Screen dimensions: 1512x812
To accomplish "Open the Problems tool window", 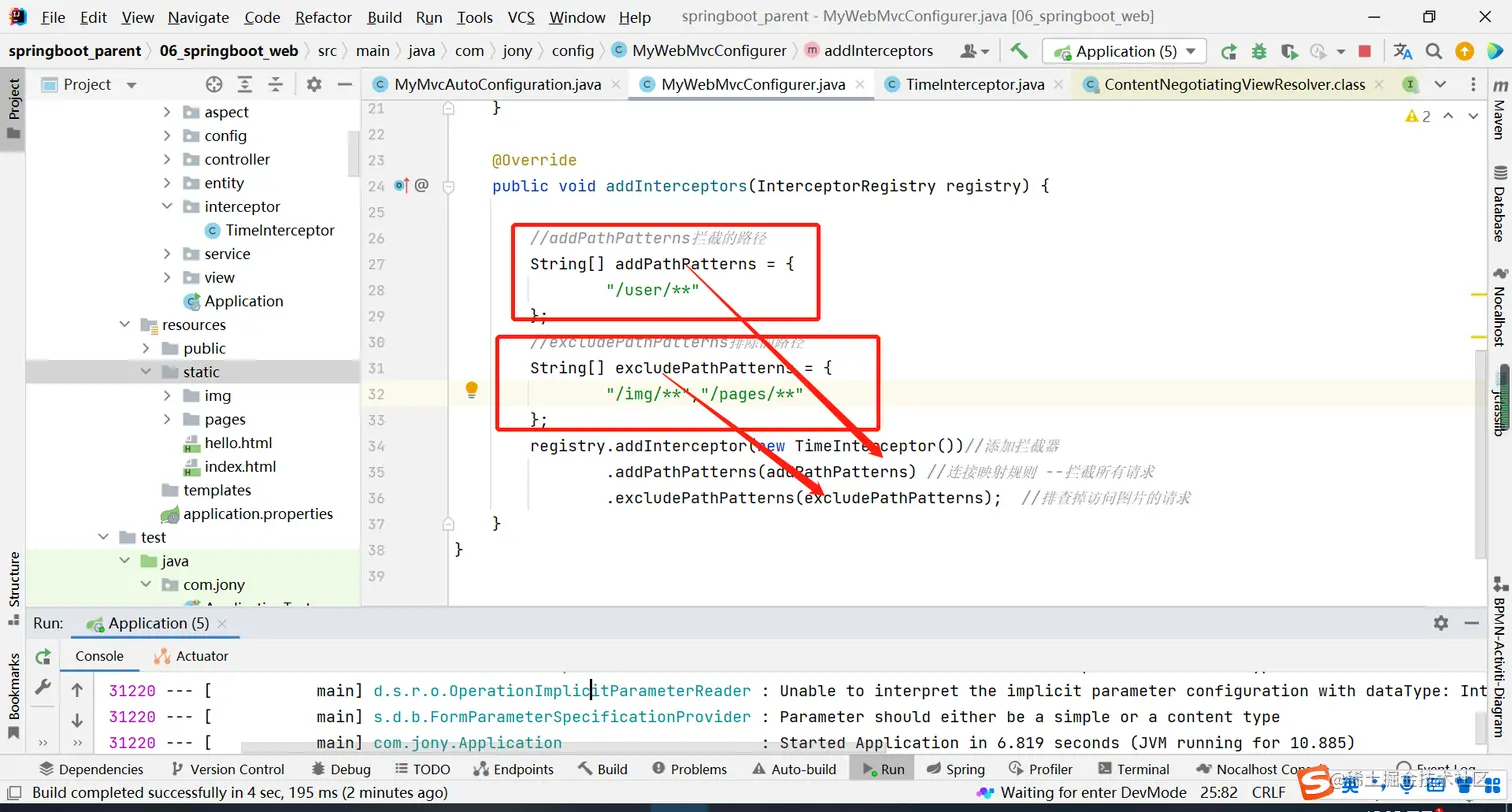I will click(689, 769).
